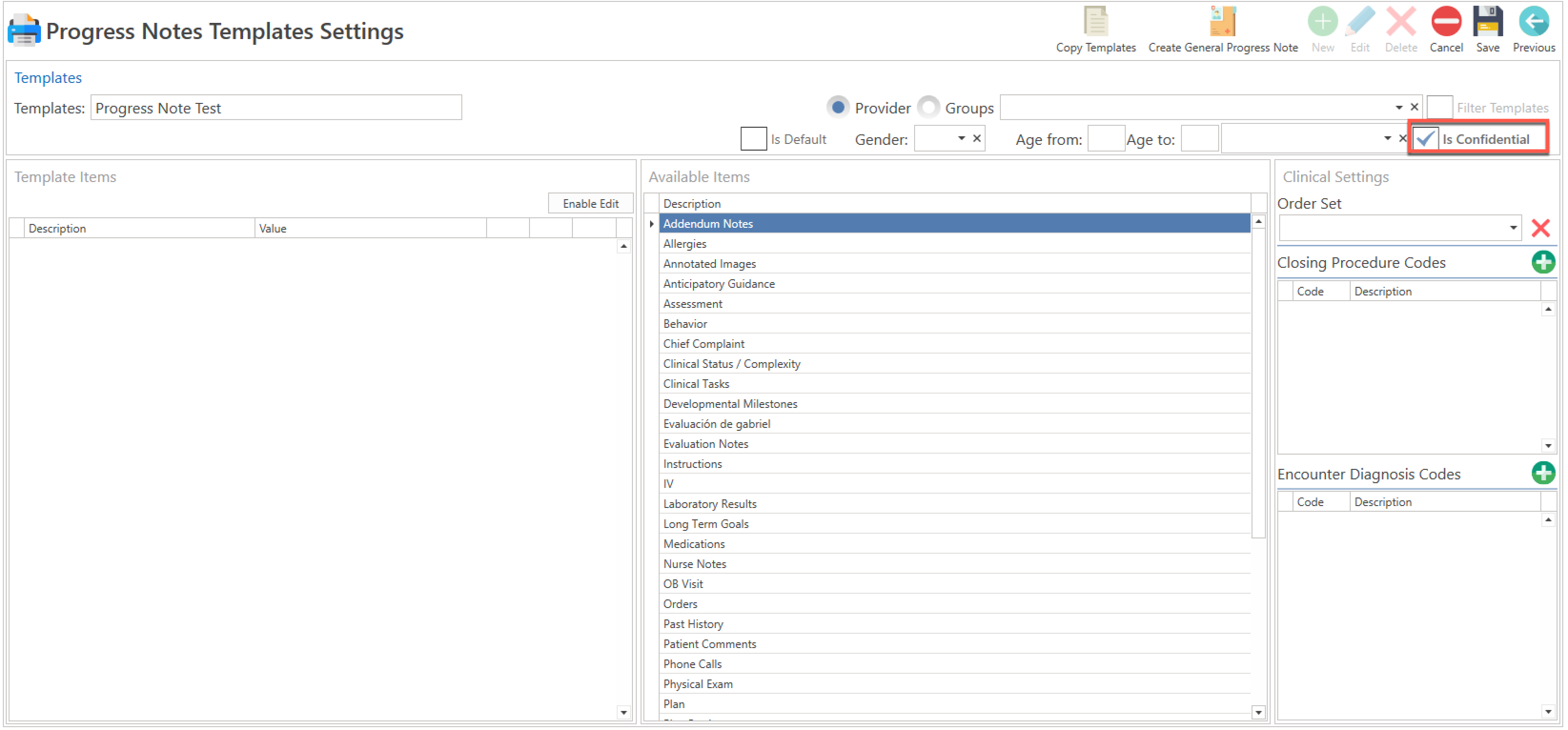Select the Groups radio button
1568x730 pixels.
tap(928, 108)
